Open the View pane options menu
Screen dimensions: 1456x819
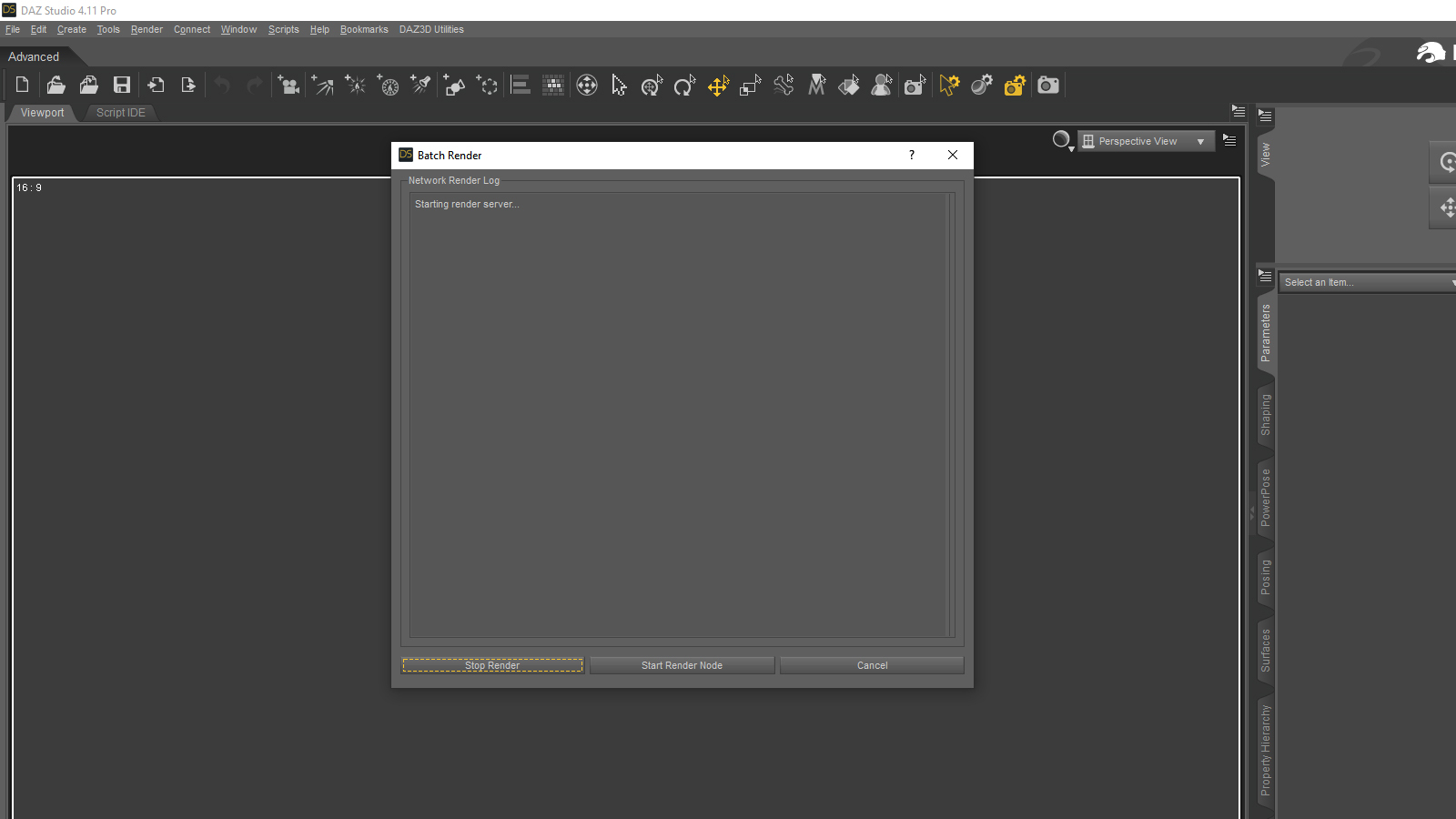(1265, 116)
